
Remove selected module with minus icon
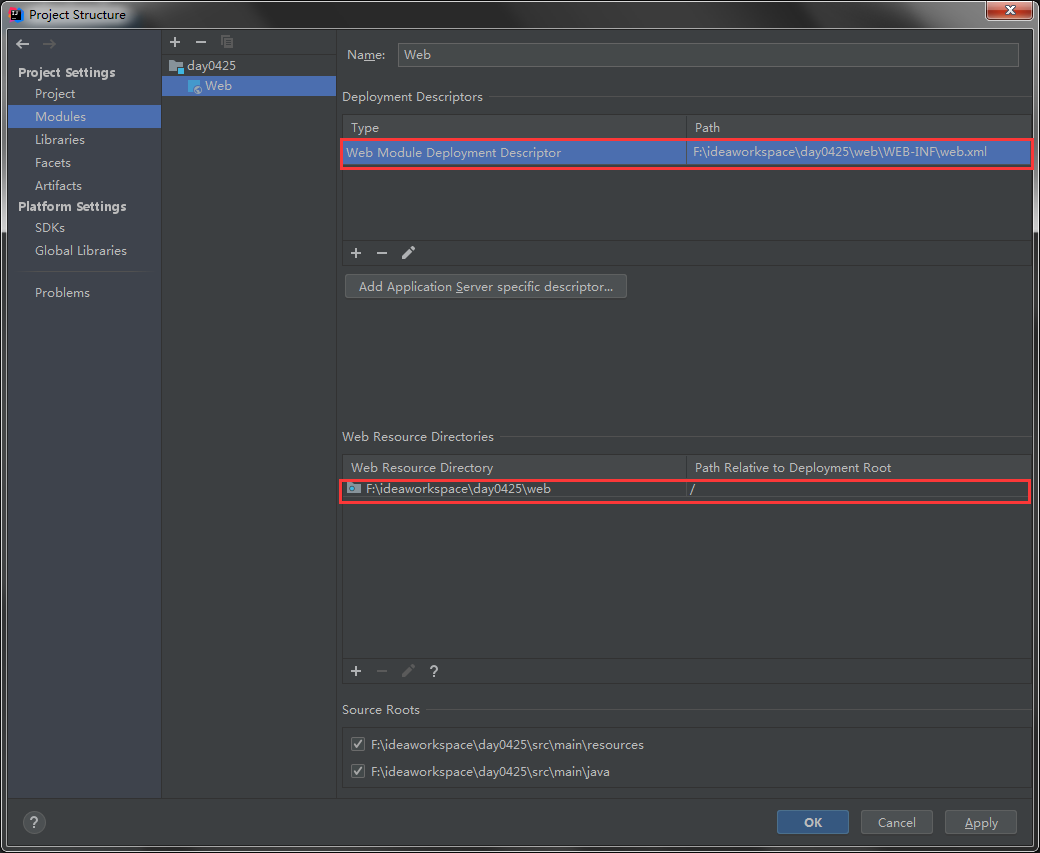click(201, 42)
